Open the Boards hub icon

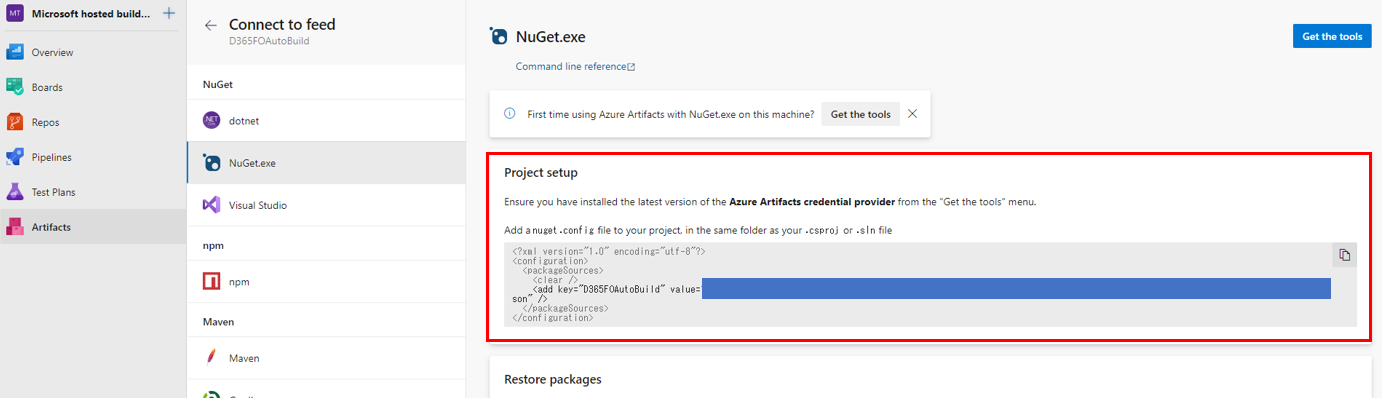tap(15, 87)
